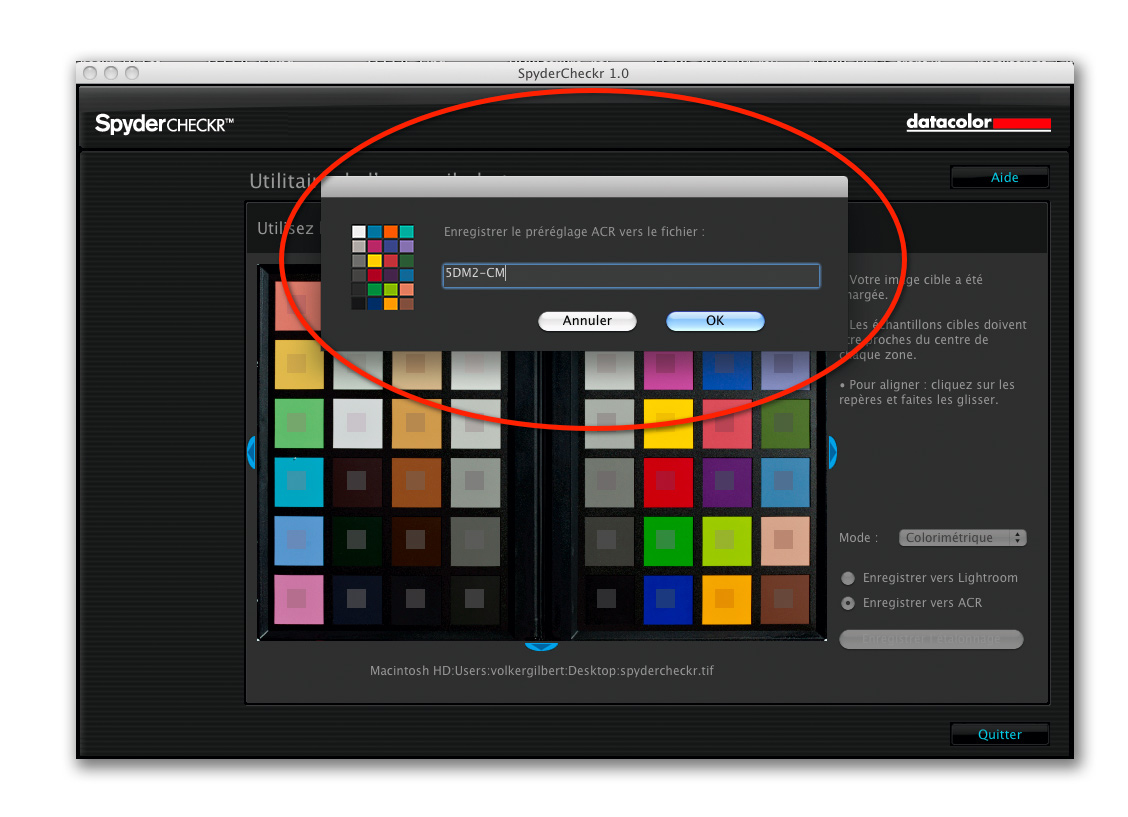Click the preset file name input field
The height and width of the screenshot is (817, 1128).
point(631,275)
